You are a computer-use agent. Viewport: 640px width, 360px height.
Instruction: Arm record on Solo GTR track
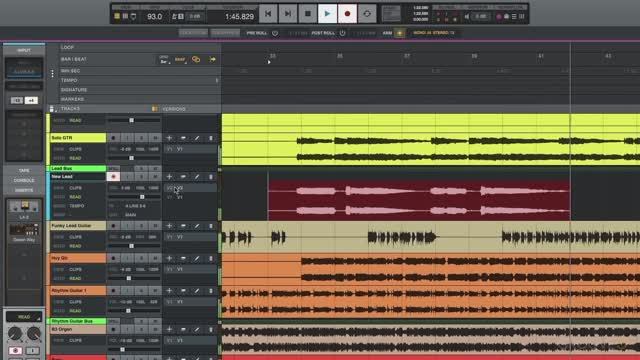(113, 138)
